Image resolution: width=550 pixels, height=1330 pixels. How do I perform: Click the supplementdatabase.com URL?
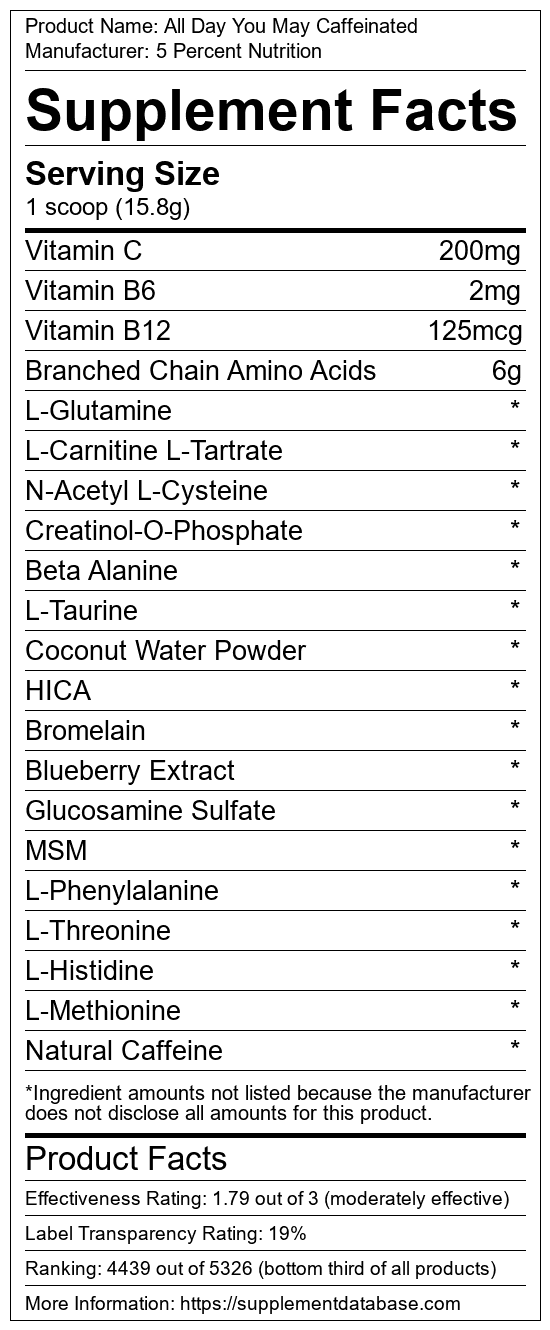tap(320, 1303)
